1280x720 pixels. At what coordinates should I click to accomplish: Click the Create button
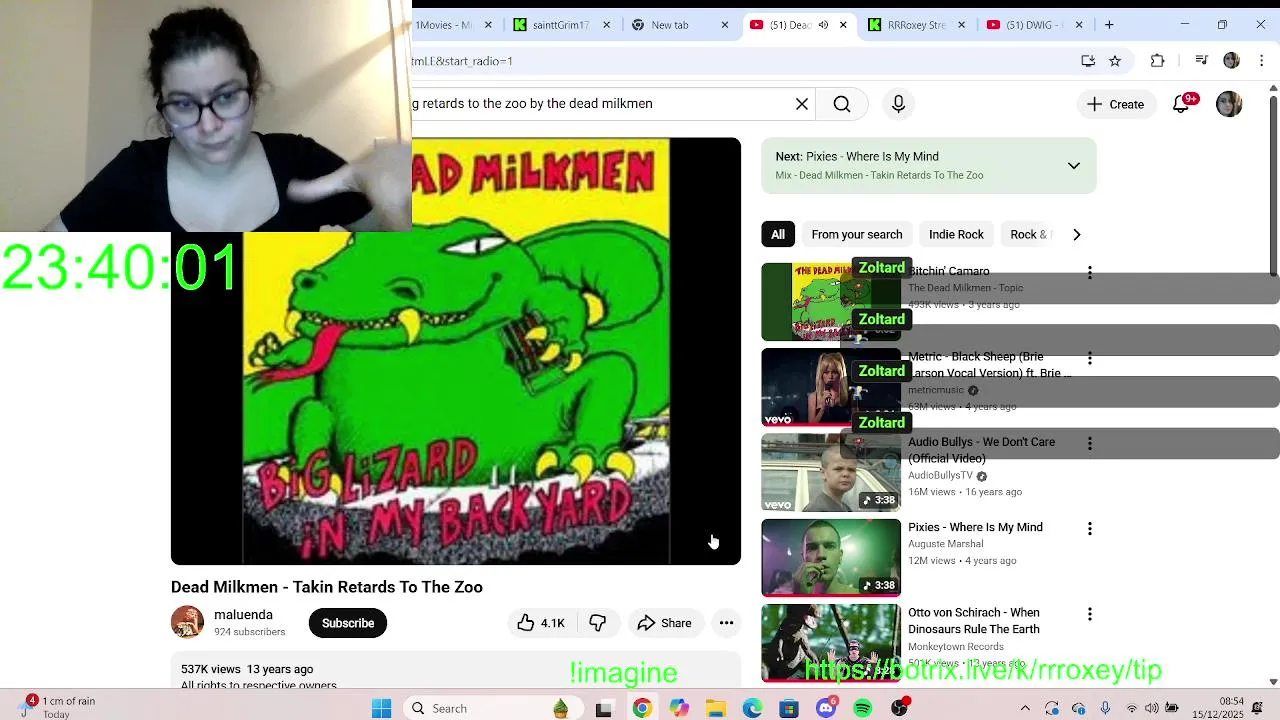(x=1115, y=104)
